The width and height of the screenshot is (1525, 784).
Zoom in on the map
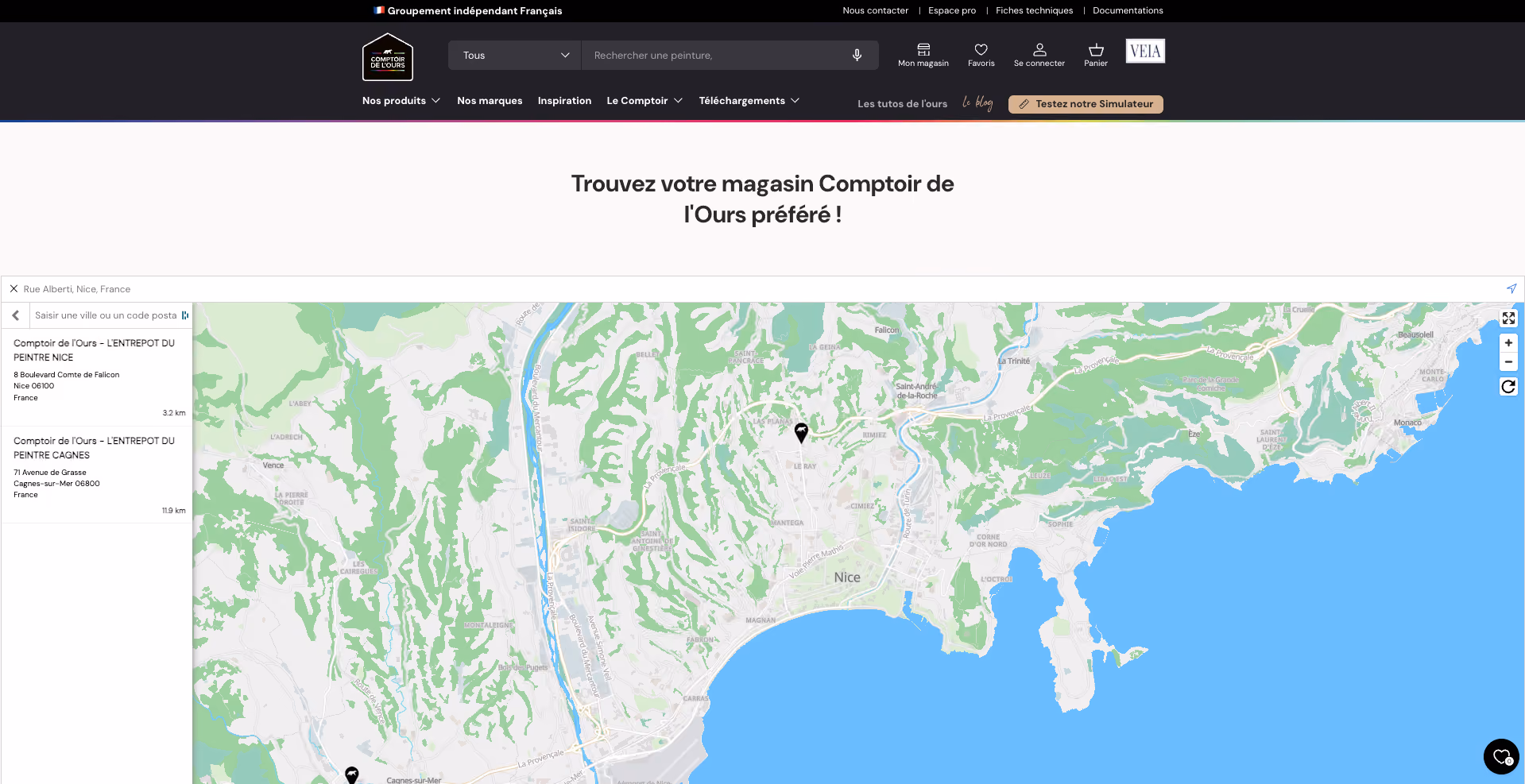pos(1508,343)
